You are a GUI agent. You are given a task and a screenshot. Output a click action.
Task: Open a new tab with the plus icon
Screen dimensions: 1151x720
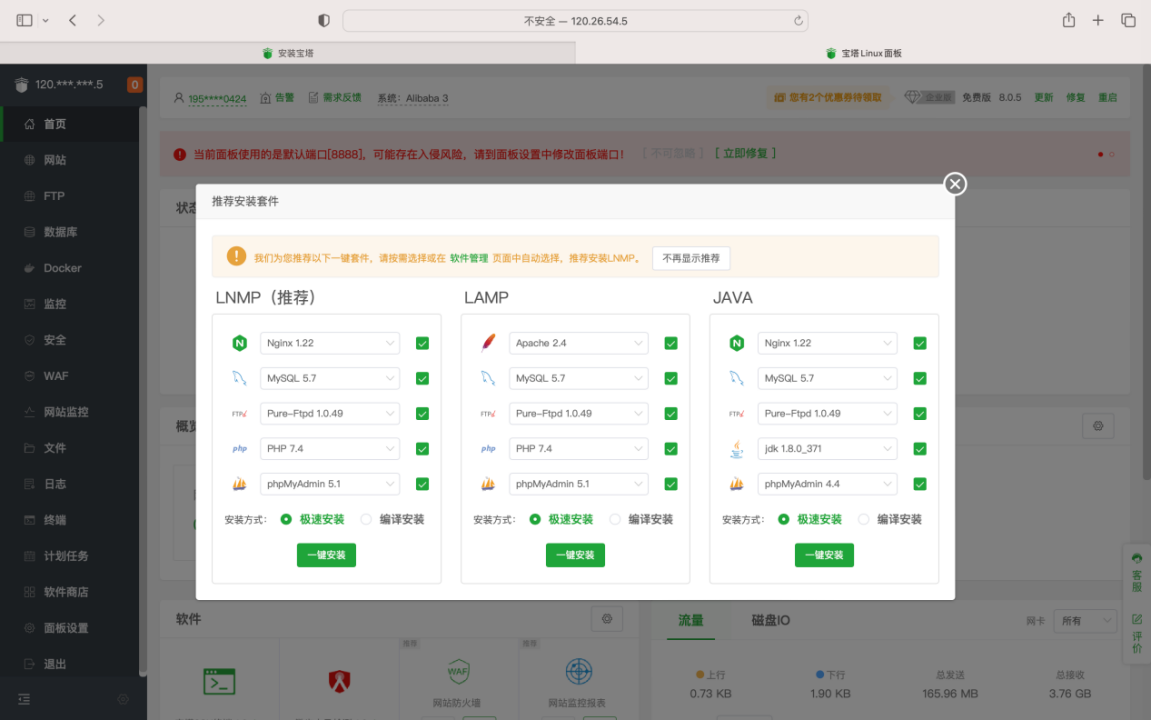pyautogui.click(x=1098, y=21)
